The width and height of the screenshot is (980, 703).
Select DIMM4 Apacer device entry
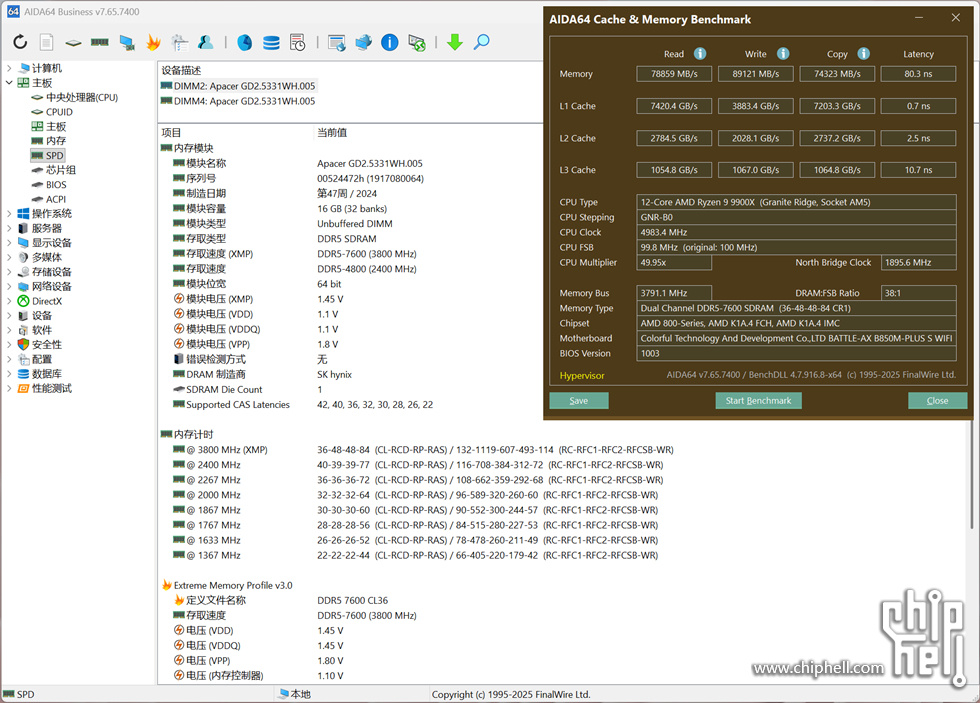click(244, 101)
